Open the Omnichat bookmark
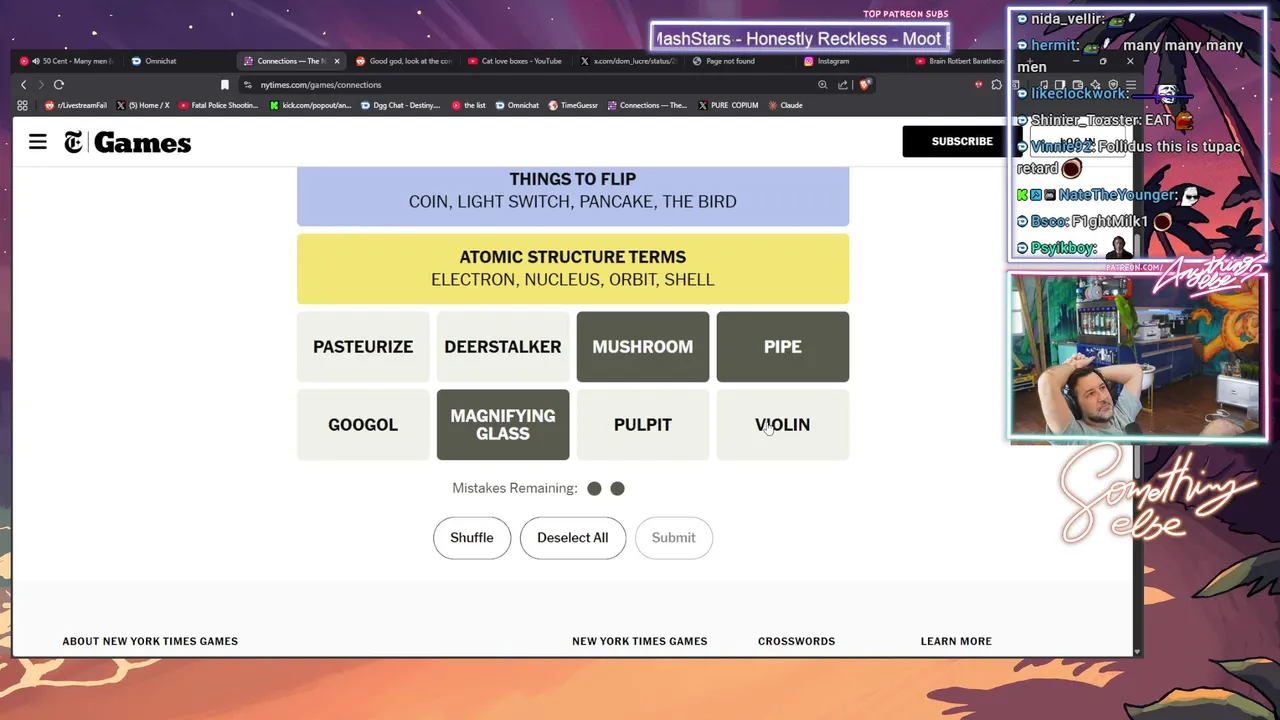The image size is (1280, 720). [517, 105]
